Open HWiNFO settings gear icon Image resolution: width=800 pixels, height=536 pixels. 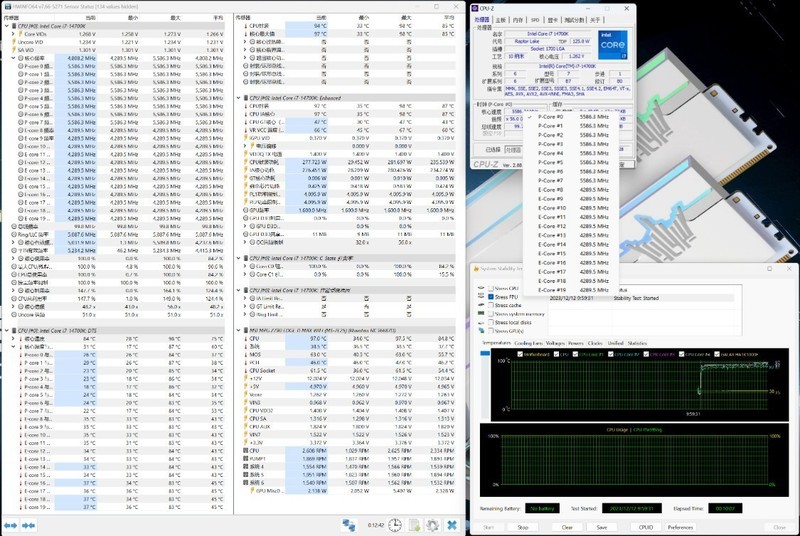[433, 525]
